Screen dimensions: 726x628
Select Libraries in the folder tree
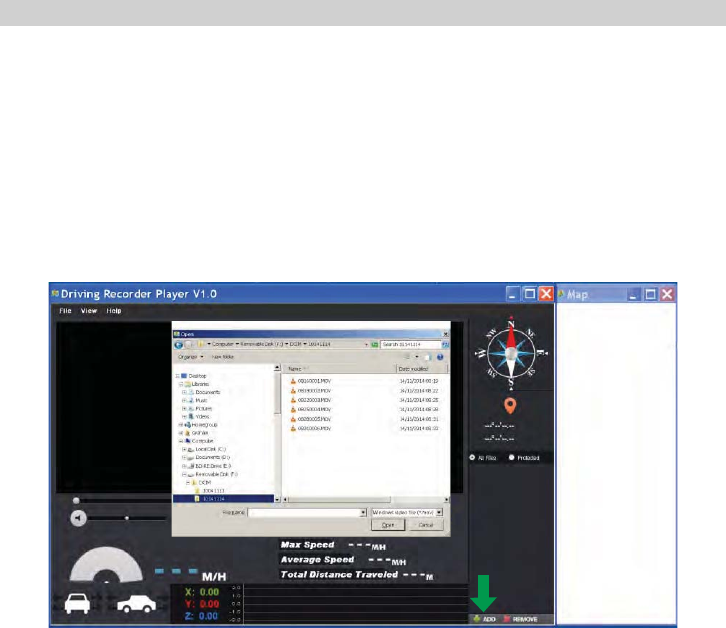tap(200, 384)
